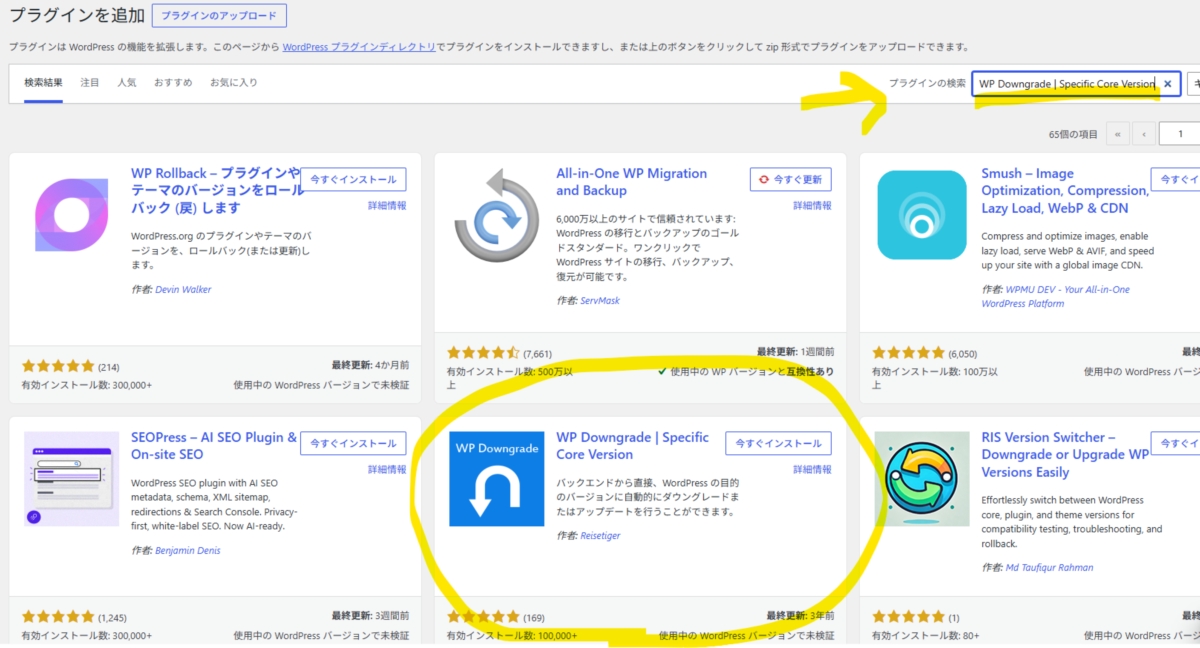Click the 有効インストール数: 80+ text

point(926,635)
